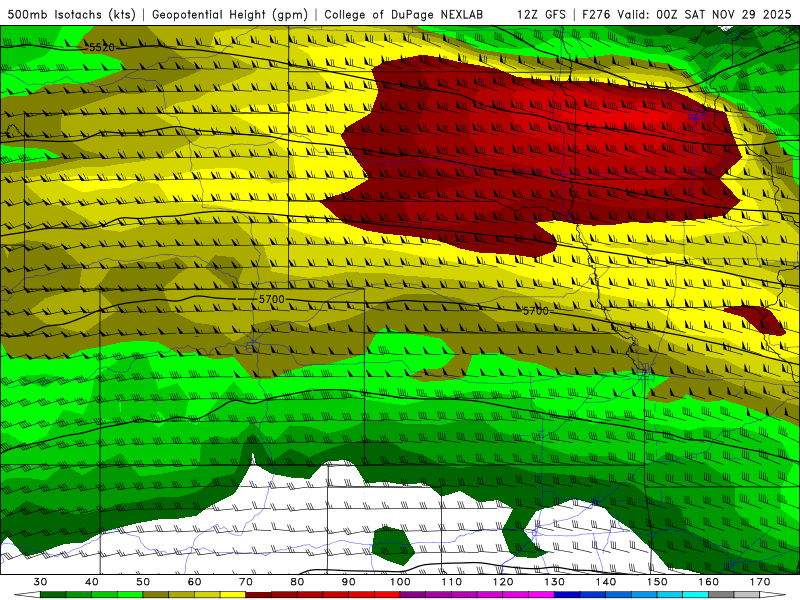
Task: Click the 100 value on the color scale
Action: [401, 582]
